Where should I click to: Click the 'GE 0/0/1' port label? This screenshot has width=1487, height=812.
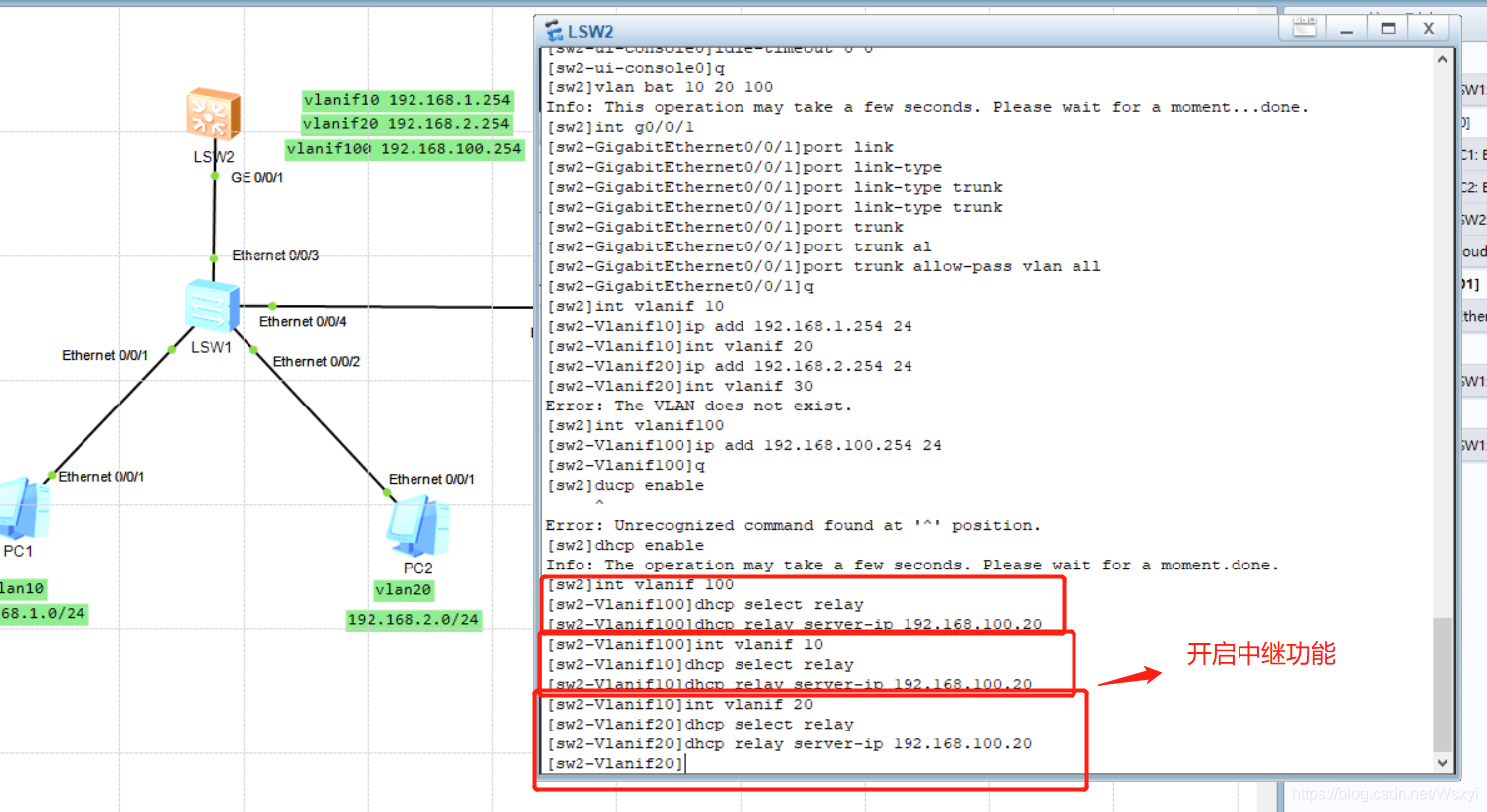[256, 177]
